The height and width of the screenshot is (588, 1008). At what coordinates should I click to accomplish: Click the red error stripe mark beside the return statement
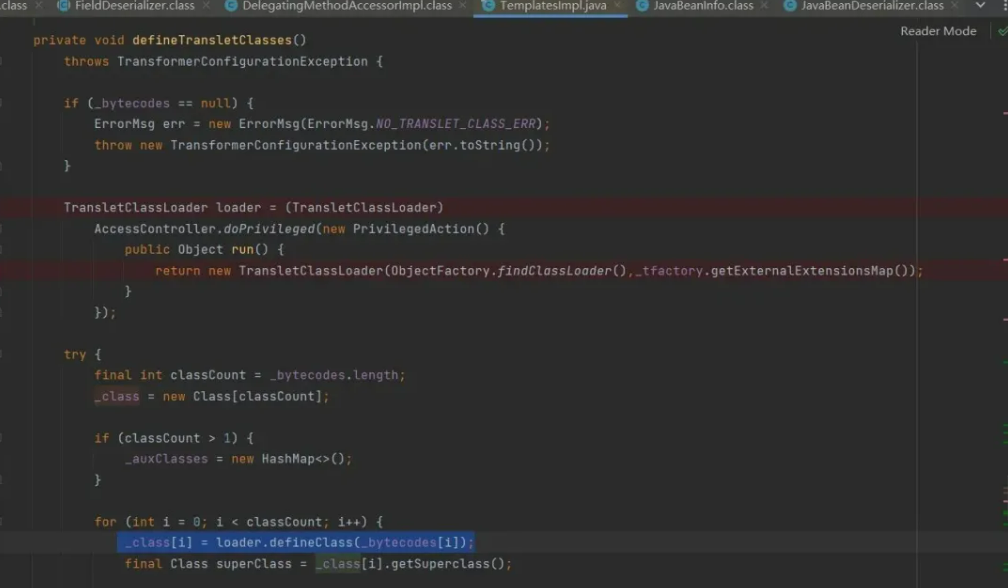(1005, 260)
